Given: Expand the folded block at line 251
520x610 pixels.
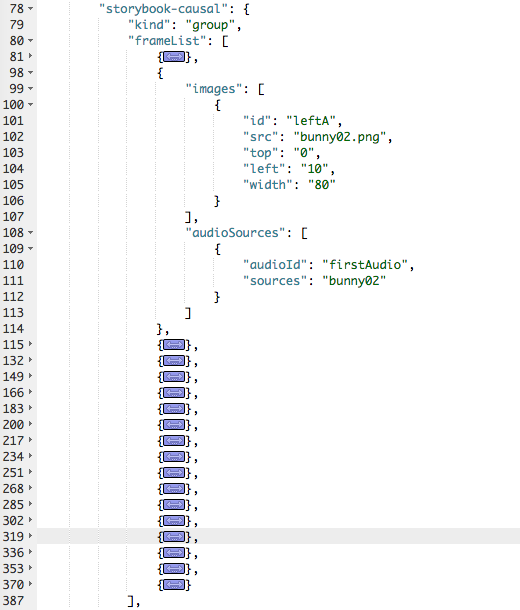Looking at the screenshot, I should [x=30, y=472].
